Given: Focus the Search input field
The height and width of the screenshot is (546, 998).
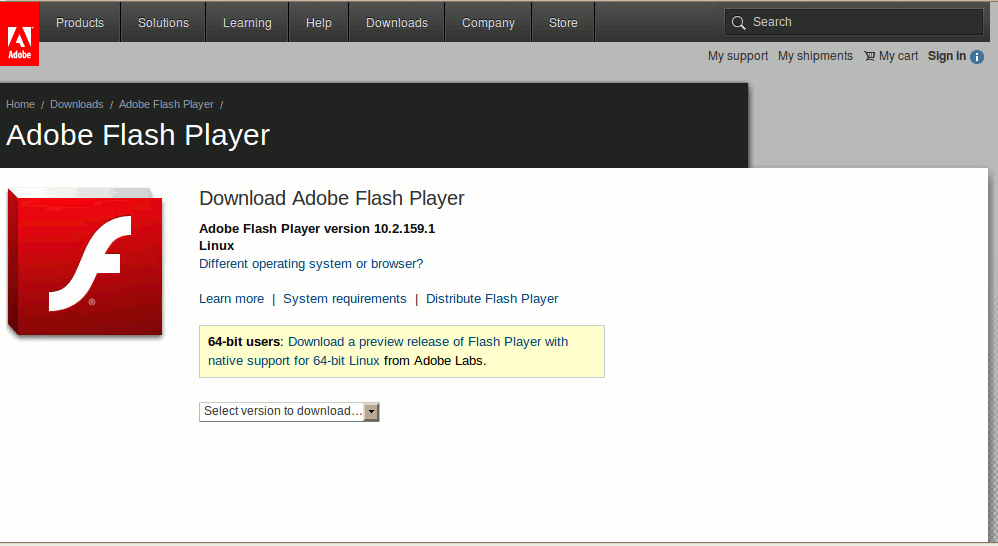Looking at the screenshot, I should click(862, 22).
